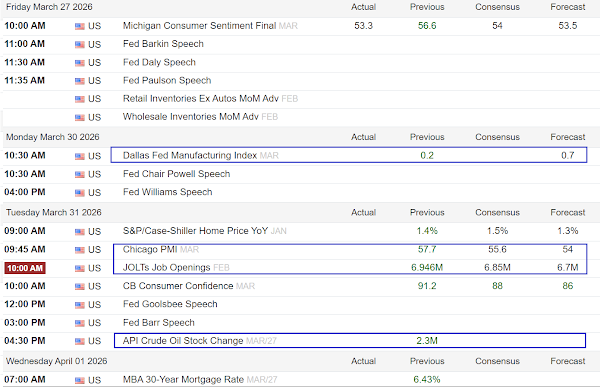Image resolution: width=600 pixels, height=387 pixels.
Task: Click US flag in API Crude Oil row
Action: (80, 341)
